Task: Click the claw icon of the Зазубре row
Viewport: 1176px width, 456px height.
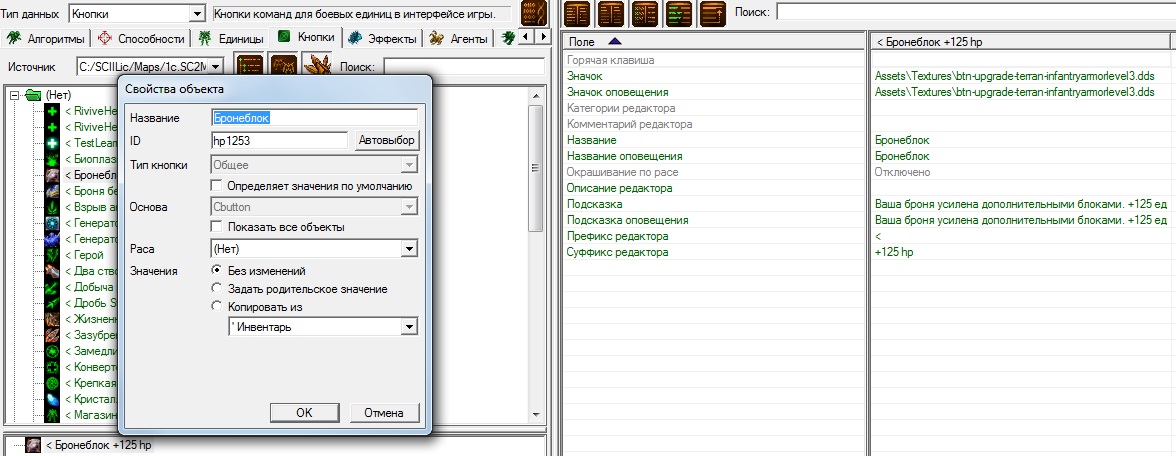Action: [x=53, y=335]
